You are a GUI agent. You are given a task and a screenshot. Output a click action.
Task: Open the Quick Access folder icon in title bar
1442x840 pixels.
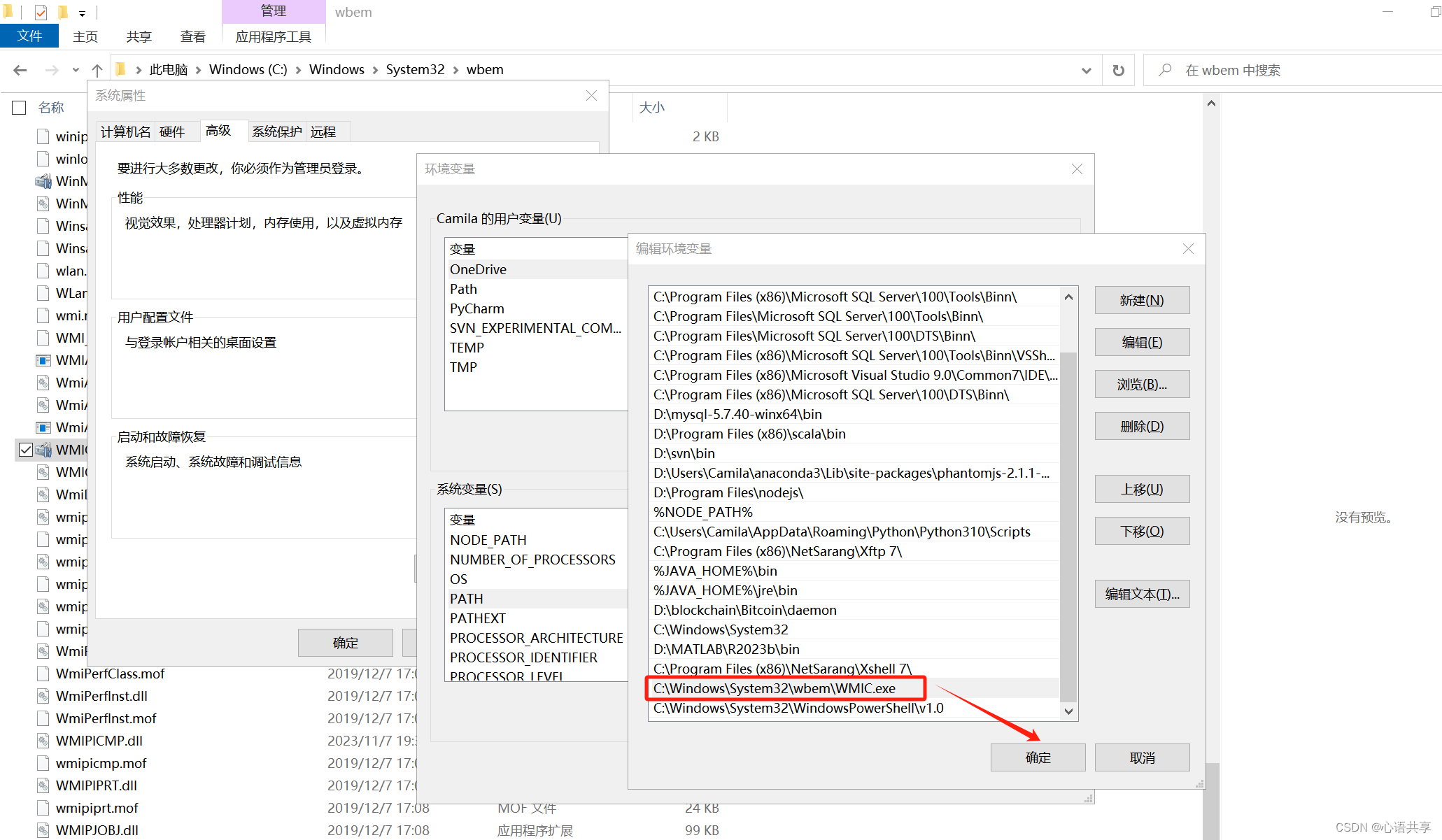[9, 12]
